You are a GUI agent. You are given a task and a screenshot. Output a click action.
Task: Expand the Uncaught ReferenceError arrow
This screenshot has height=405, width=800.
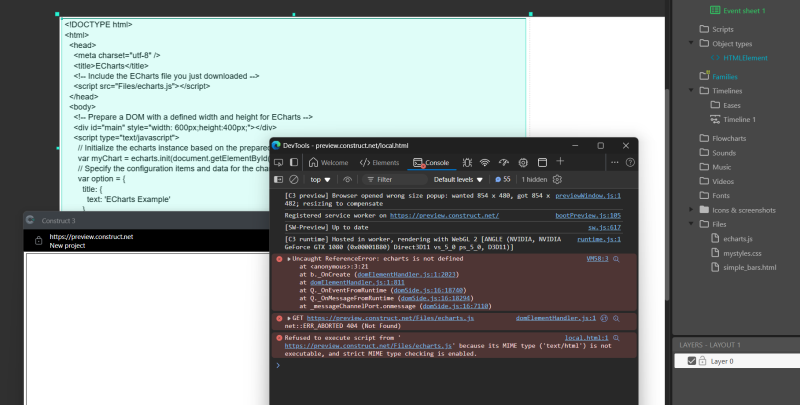coord(289,259)
